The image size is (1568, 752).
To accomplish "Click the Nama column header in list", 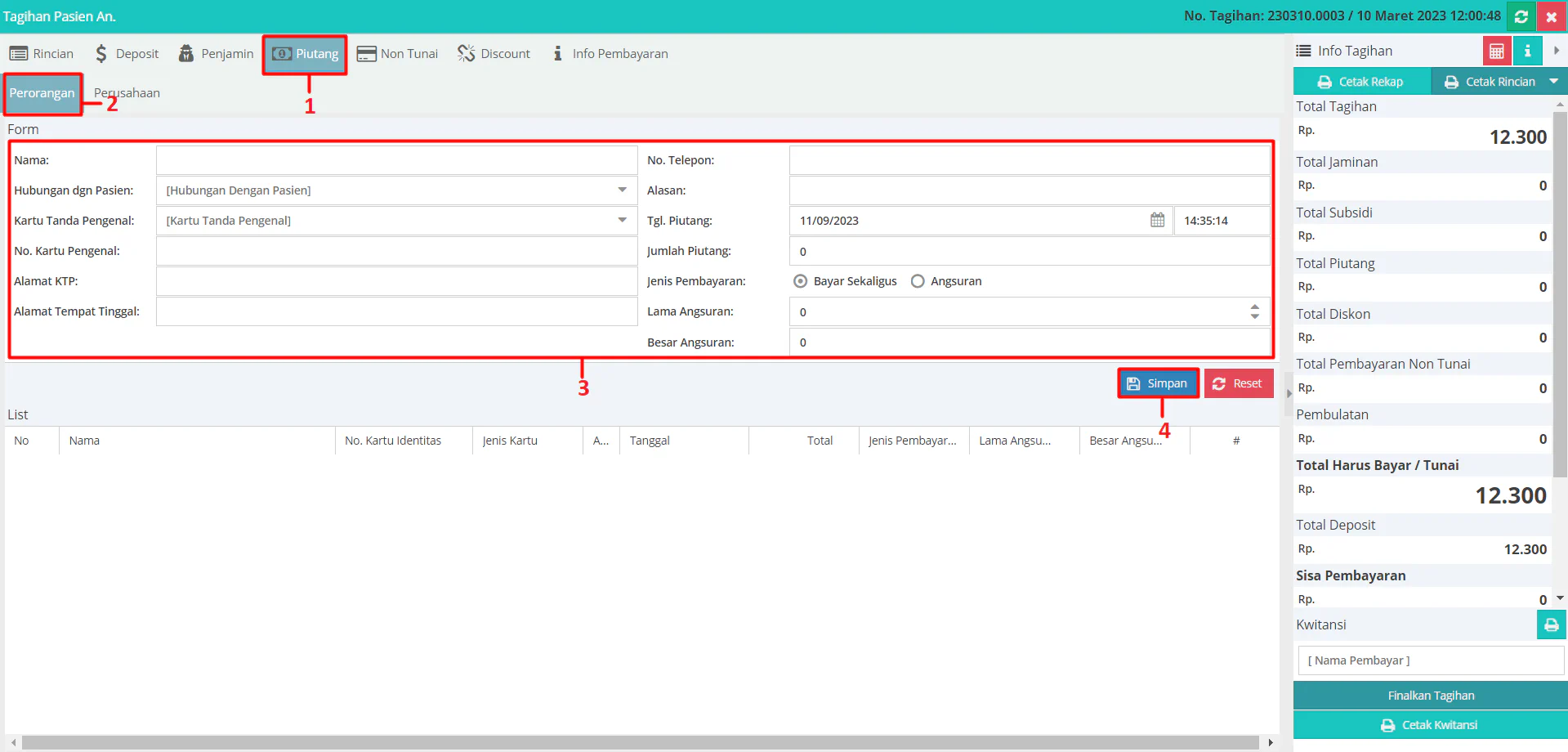I will tap(197, 441).
